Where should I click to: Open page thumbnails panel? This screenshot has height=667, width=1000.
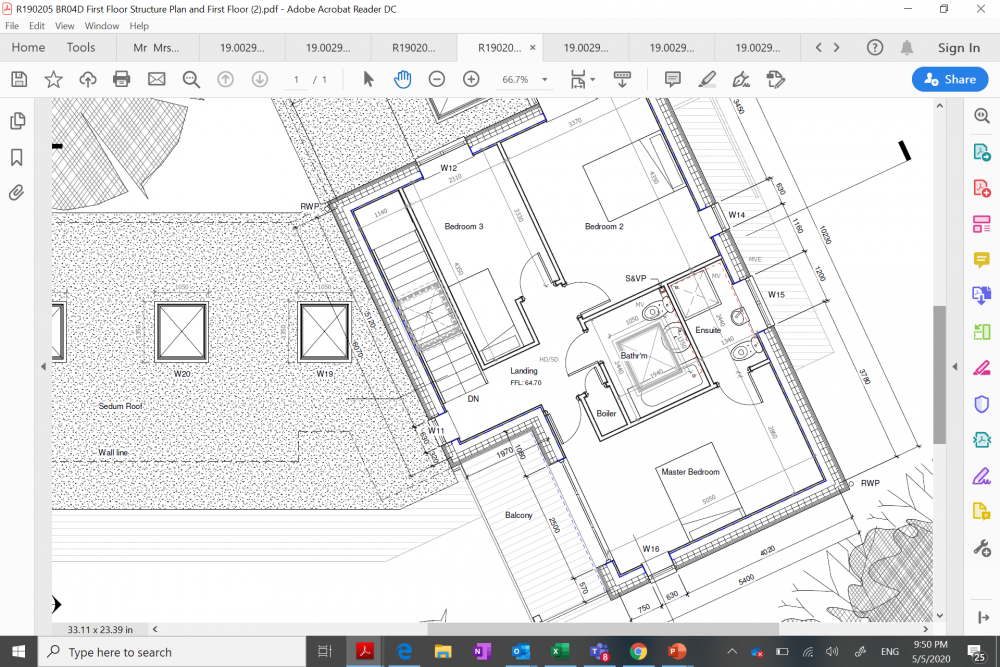pos(17,121)
